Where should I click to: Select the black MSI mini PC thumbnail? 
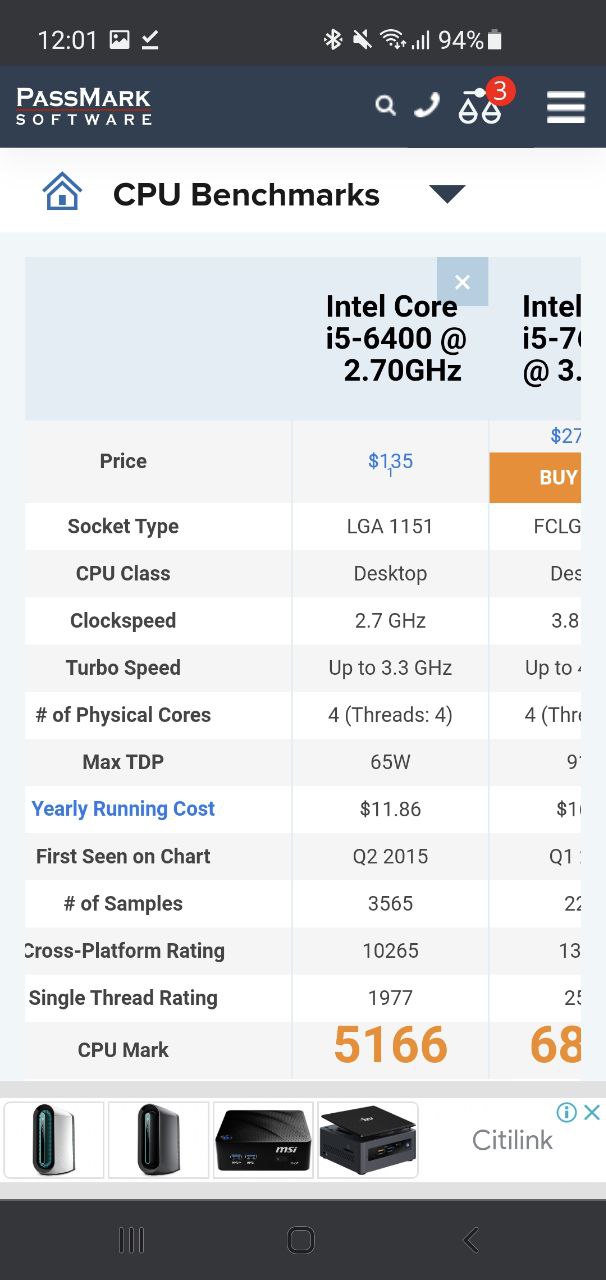(264, 1140)
